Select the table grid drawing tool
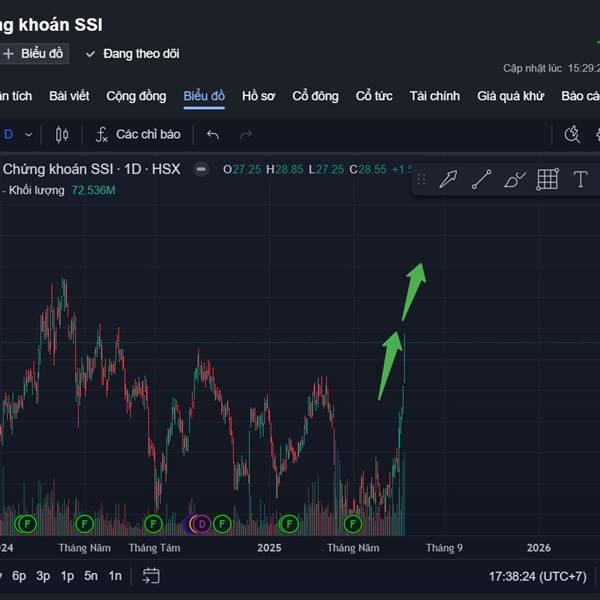The height and width of the screenshot is (600, 600). point(548,179)
